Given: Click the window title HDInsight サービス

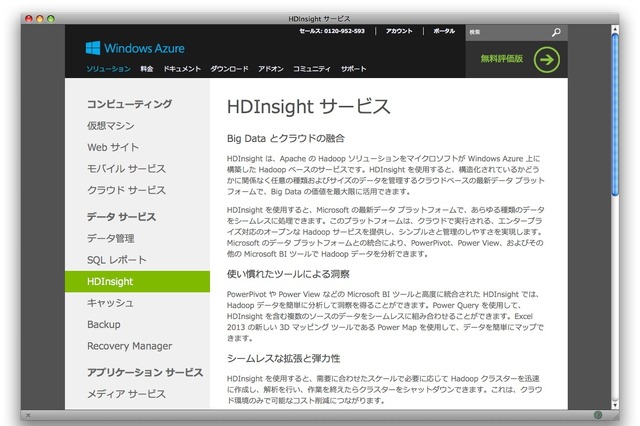Looking at the screenshot, I should [319, 19].
